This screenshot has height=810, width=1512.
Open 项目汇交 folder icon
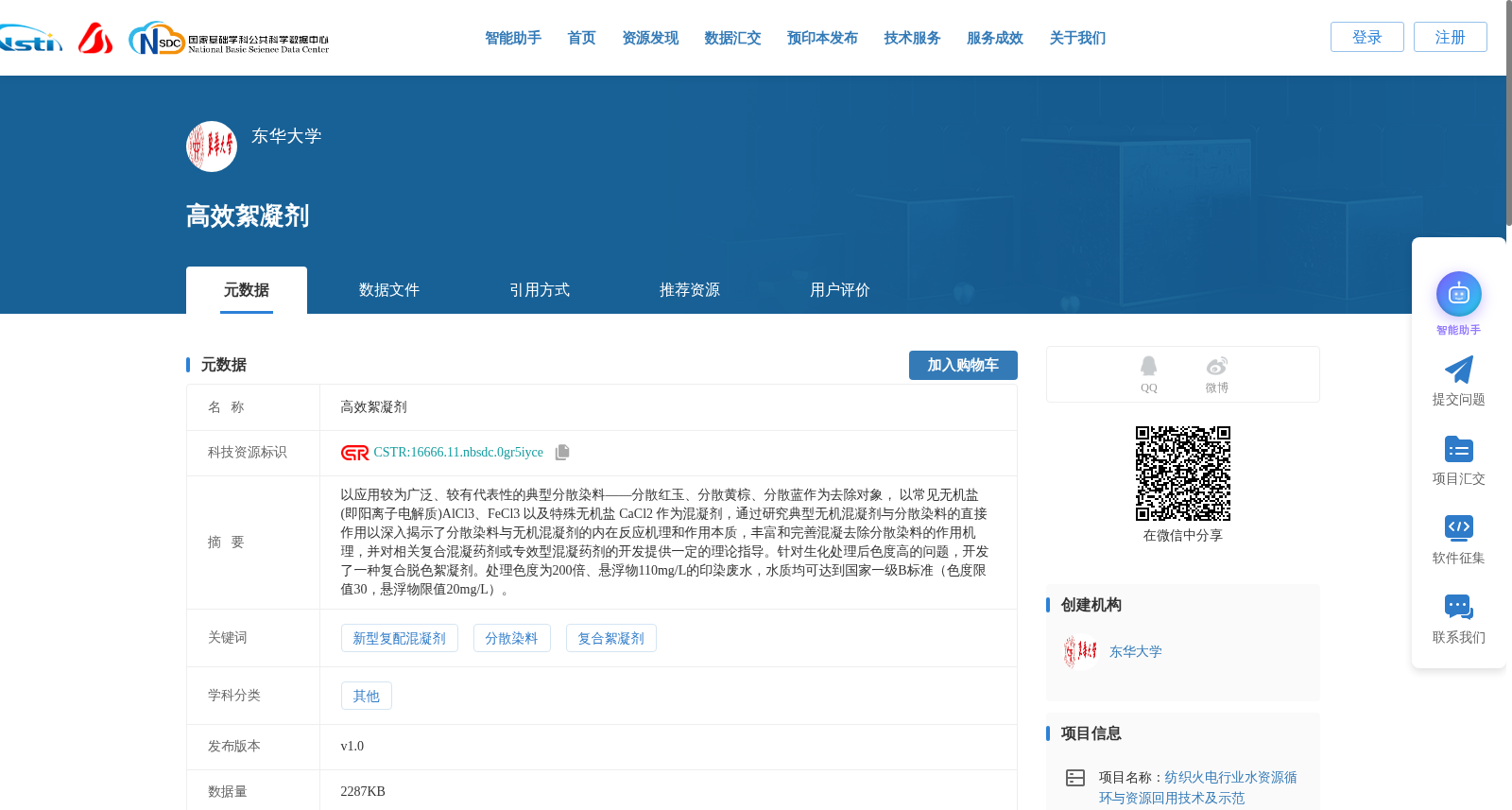click(1459, 449)
